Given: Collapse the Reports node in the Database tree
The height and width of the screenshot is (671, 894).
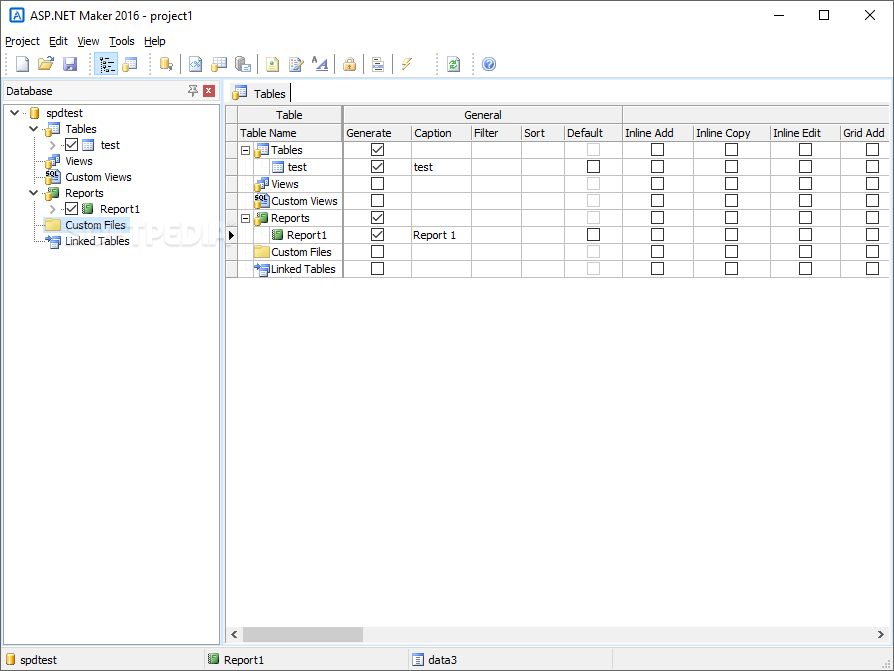Looking at the screenshot, I should pyautogui.click(x=34, y=193).
